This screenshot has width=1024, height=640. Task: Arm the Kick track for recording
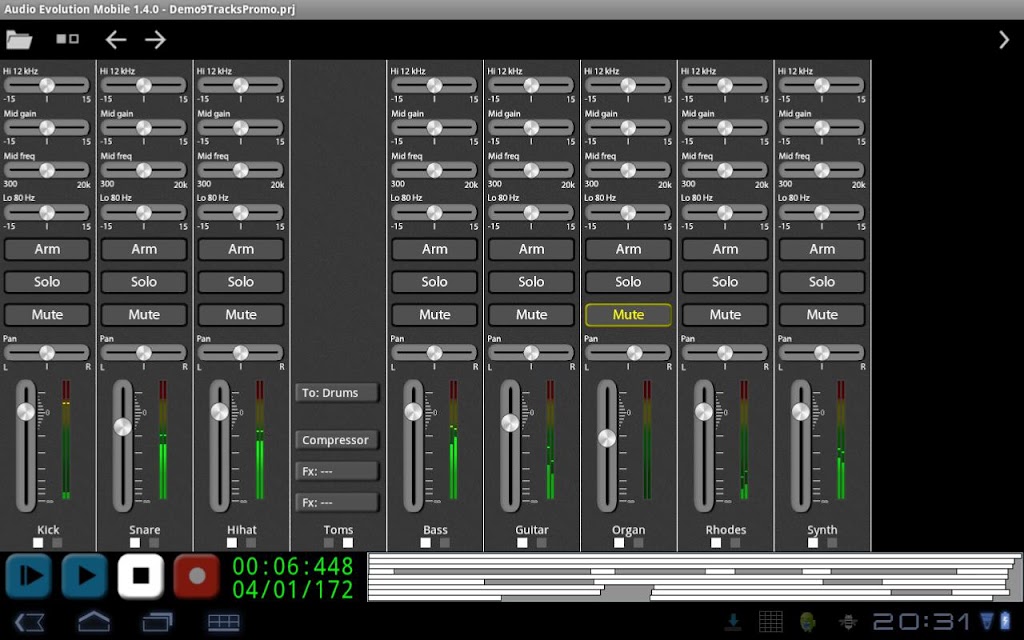47,249
